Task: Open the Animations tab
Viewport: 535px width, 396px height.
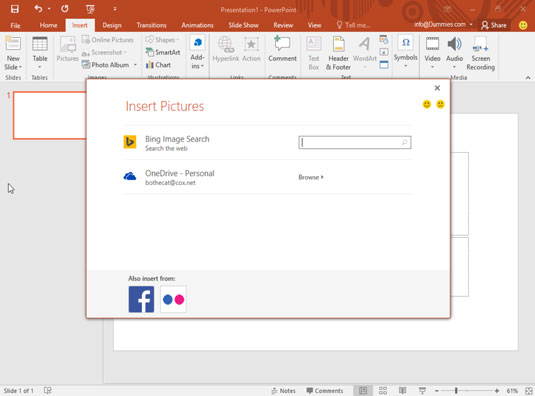Action: (197, 25)
